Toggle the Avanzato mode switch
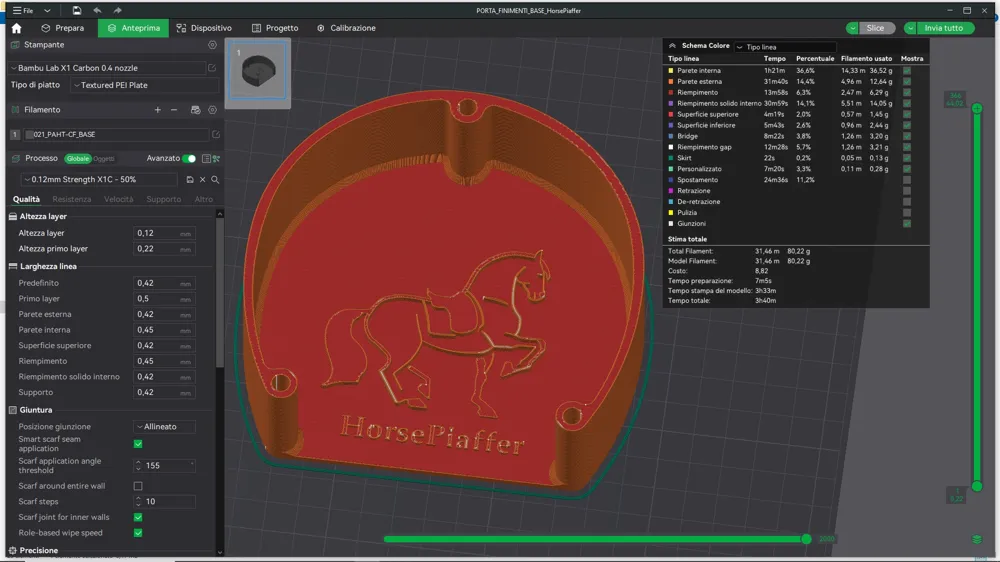 (189, 158)
